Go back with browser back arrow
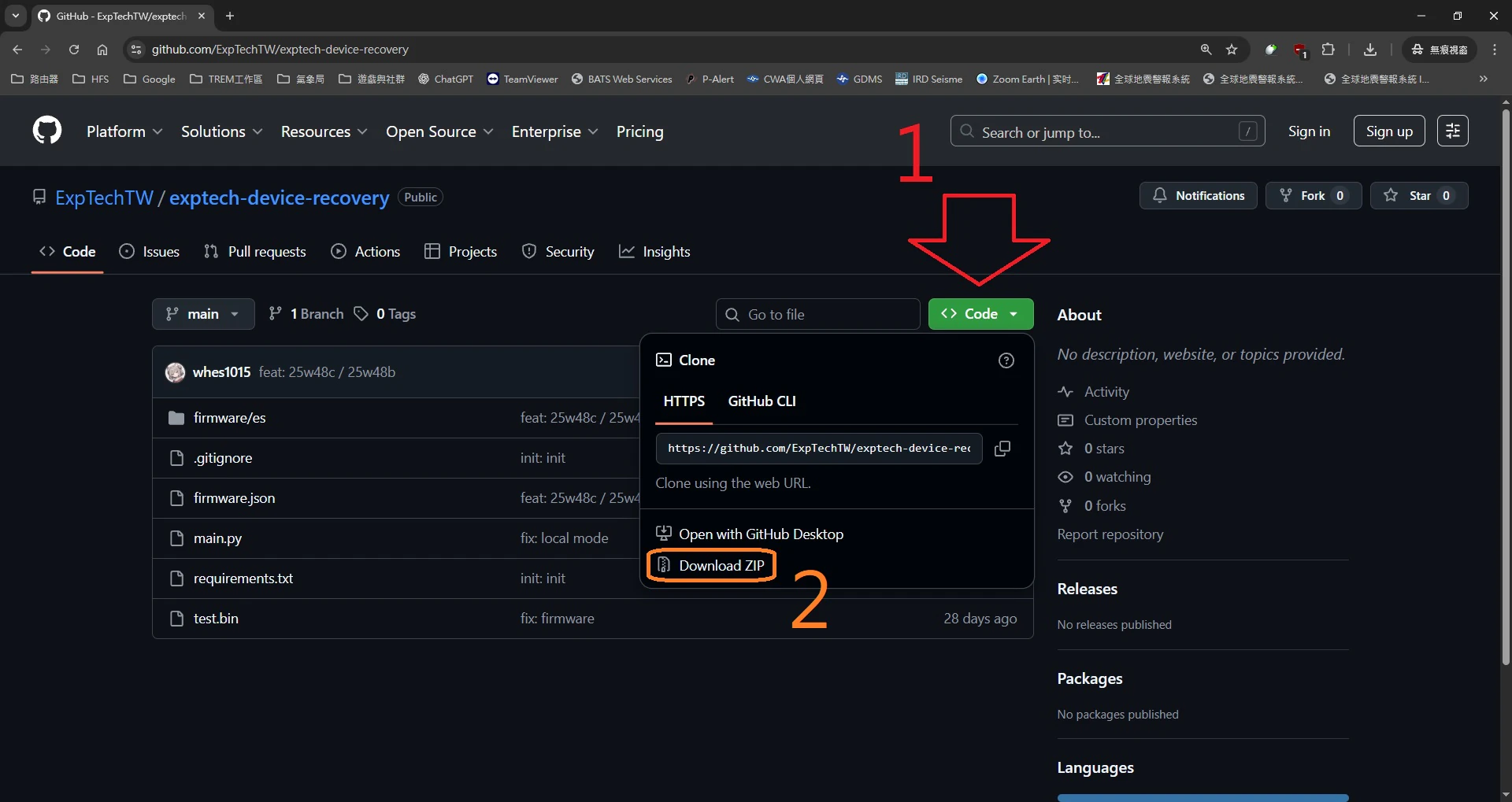The height and width of the screenshot is (802, 1512). [x=17, y=50]
